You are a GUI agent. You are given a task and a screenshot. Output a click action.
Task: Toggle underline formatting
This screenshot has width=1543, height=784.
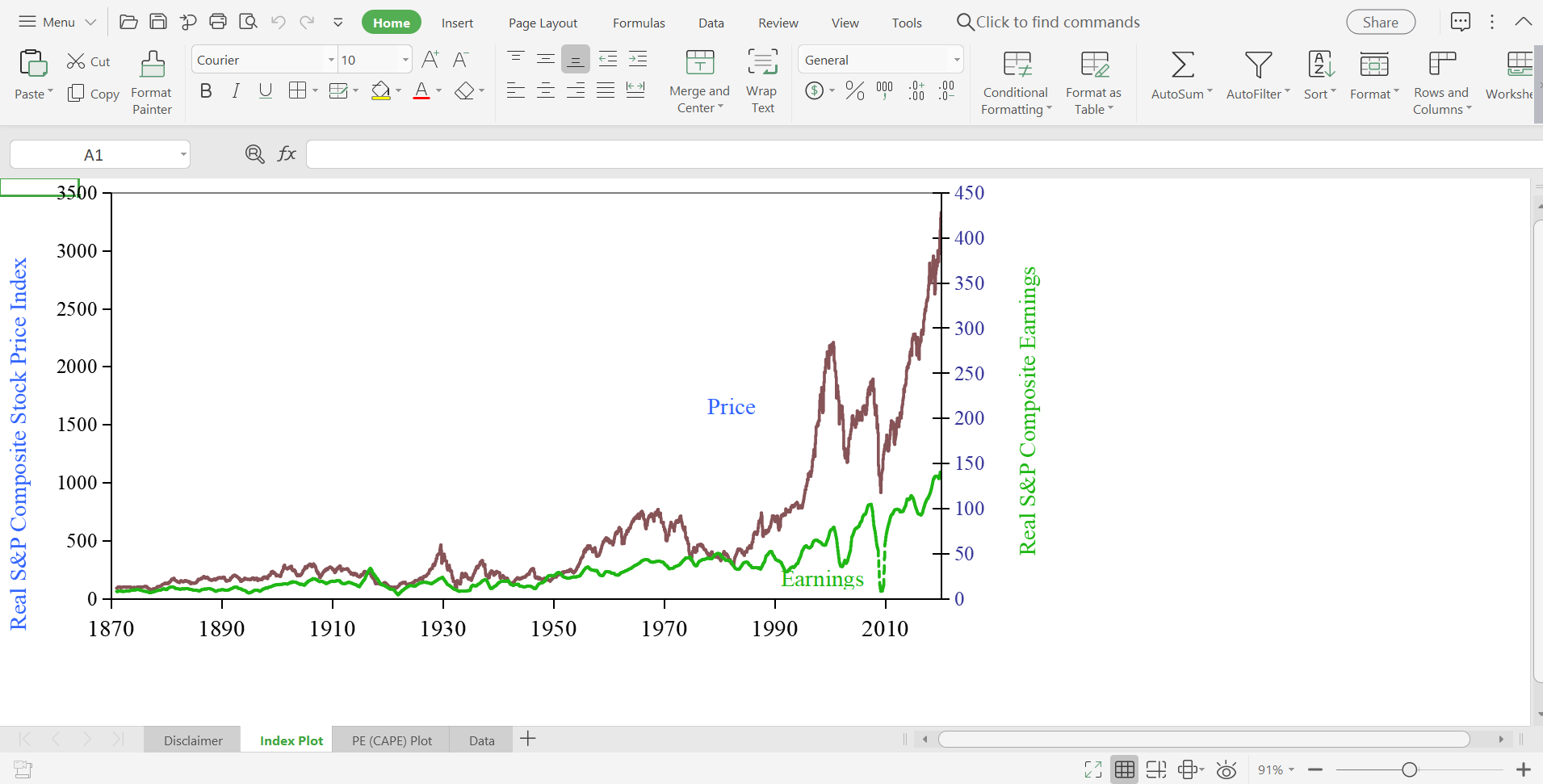click(x=266, y=90)
